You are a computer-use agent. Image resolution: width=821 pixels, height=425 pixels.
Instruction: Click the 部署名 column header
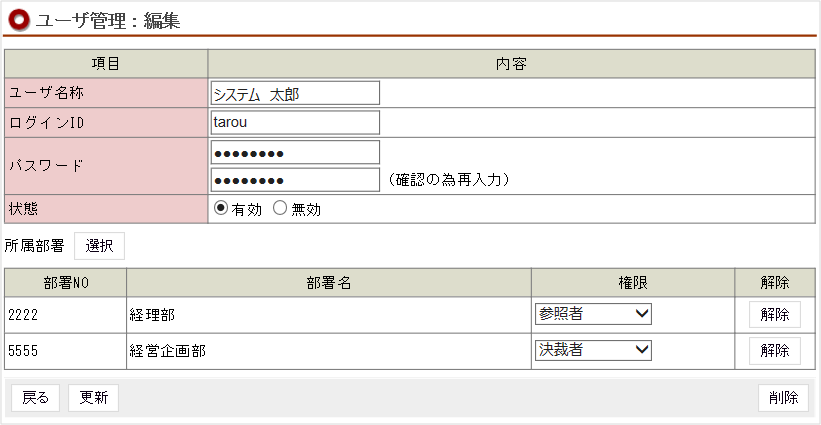click(x=328, y=283)
